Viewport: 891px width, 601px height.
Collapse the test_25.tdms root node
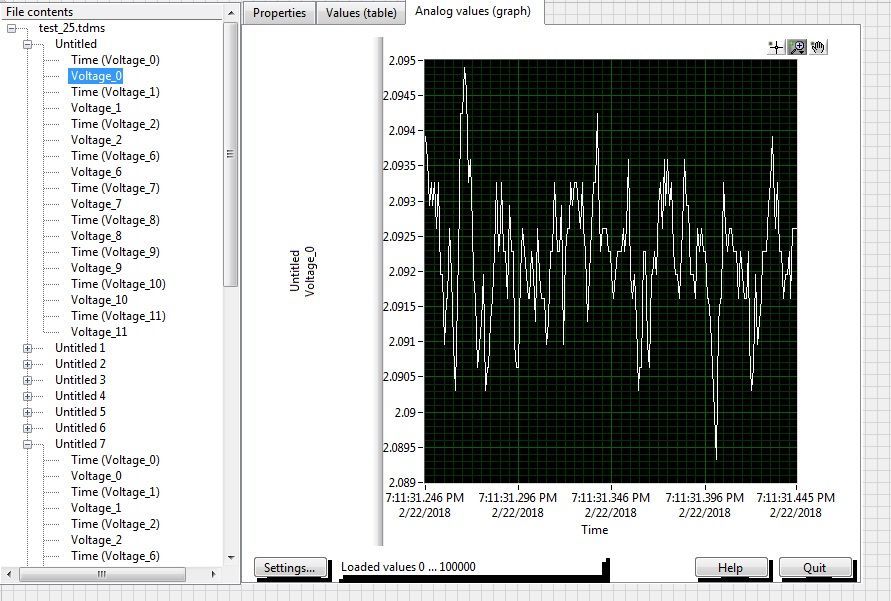tap(11, 28)
